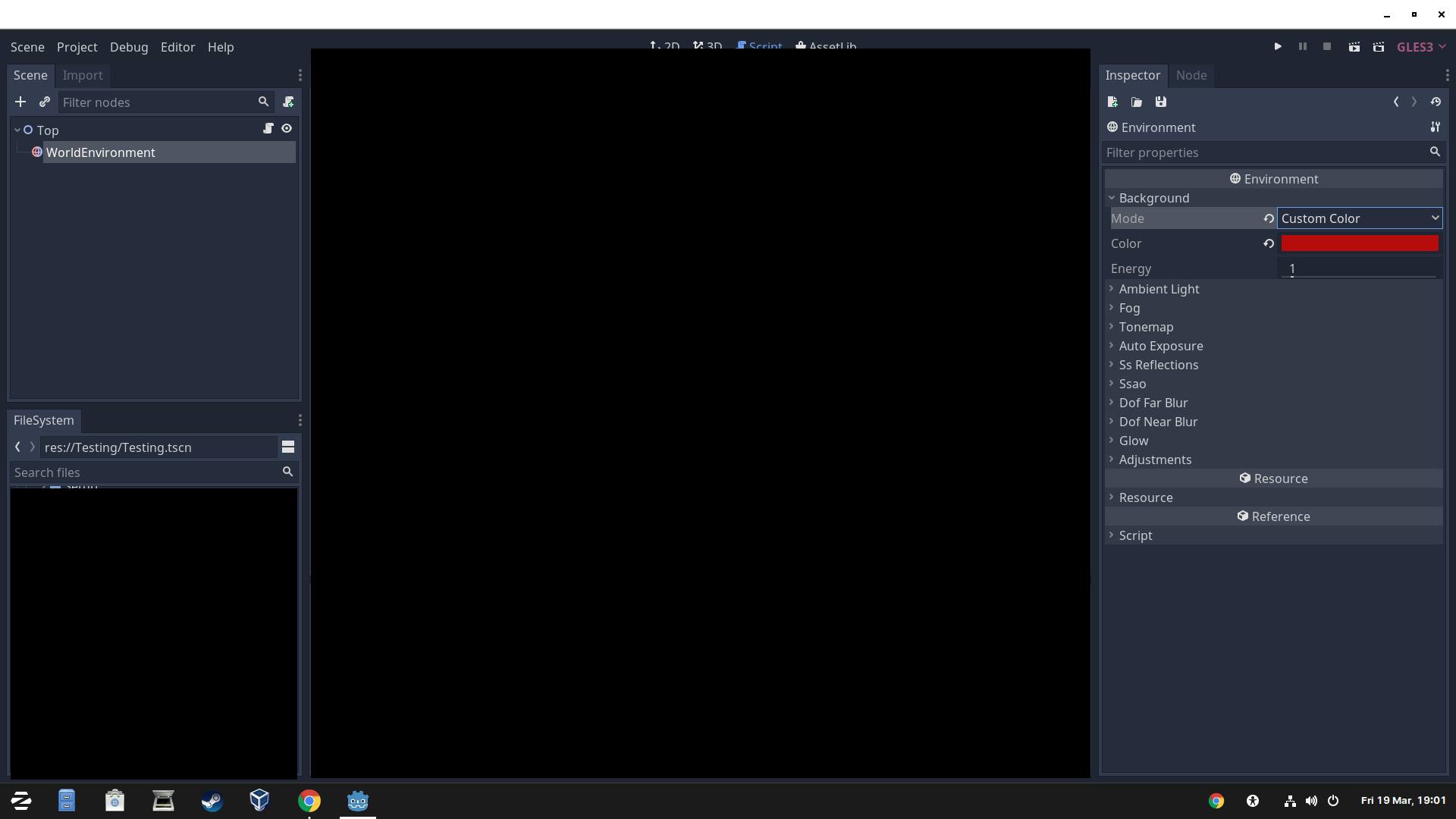
Task: Create a new resource in Inspector
Action: (x=1112, y=102)
